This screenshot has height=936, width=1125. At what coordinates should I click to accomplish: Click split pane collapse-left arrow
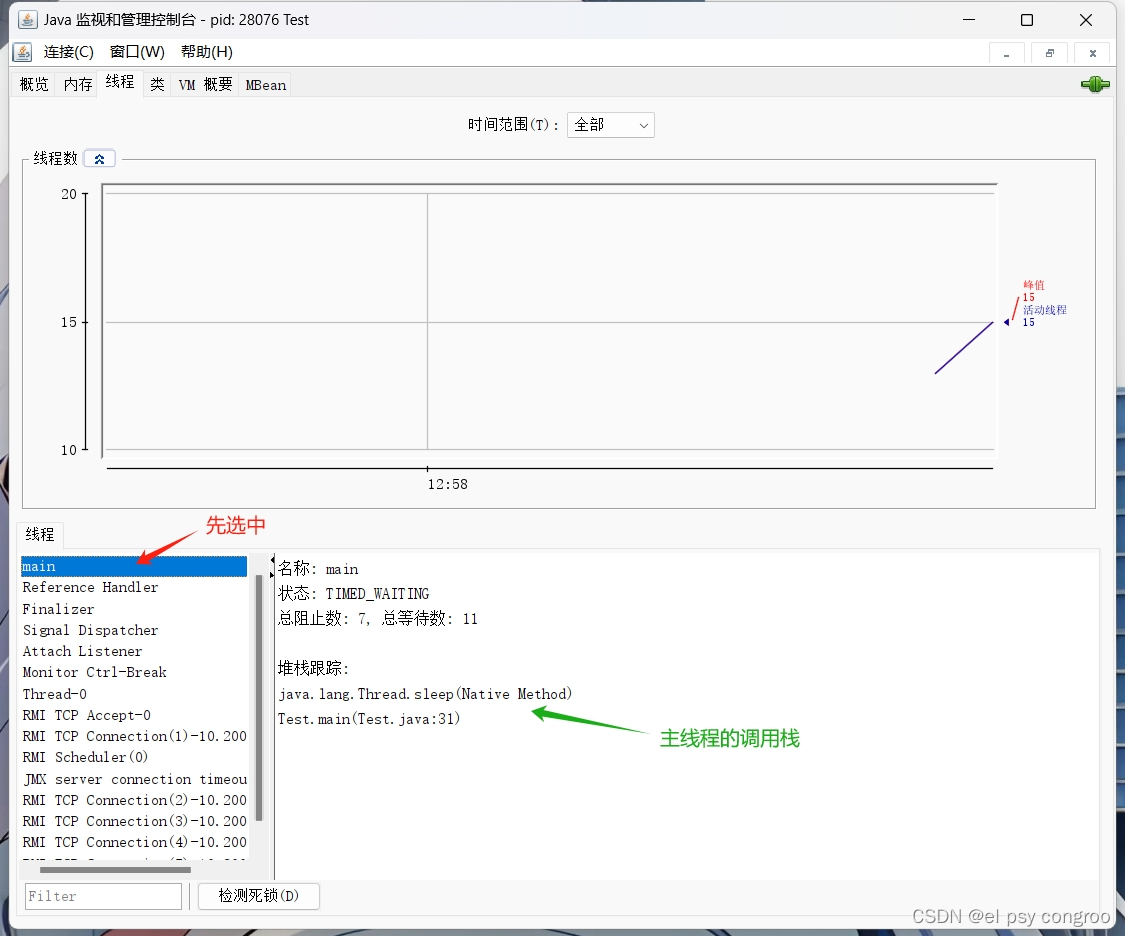[273, 559]
